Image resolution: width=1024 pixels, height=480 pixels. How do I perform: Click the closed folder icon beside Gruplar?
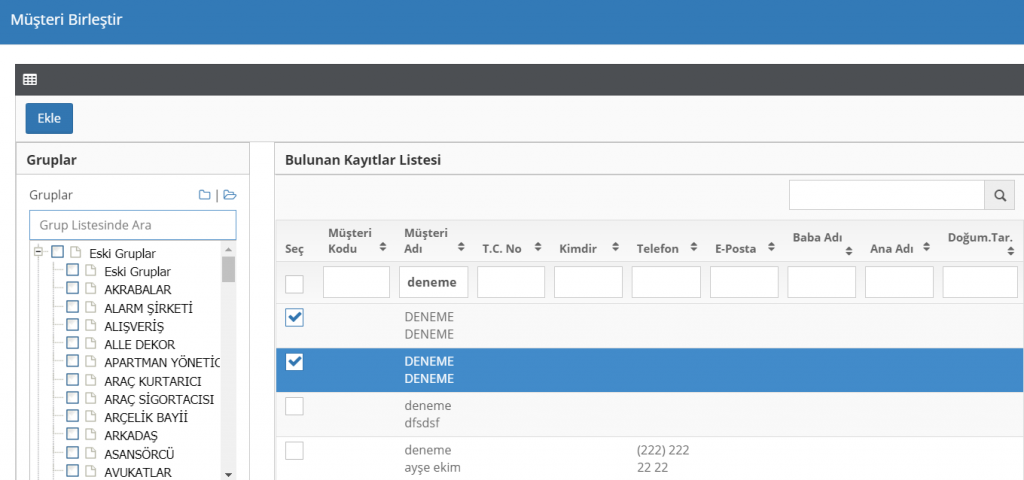(x=204, y=195)
